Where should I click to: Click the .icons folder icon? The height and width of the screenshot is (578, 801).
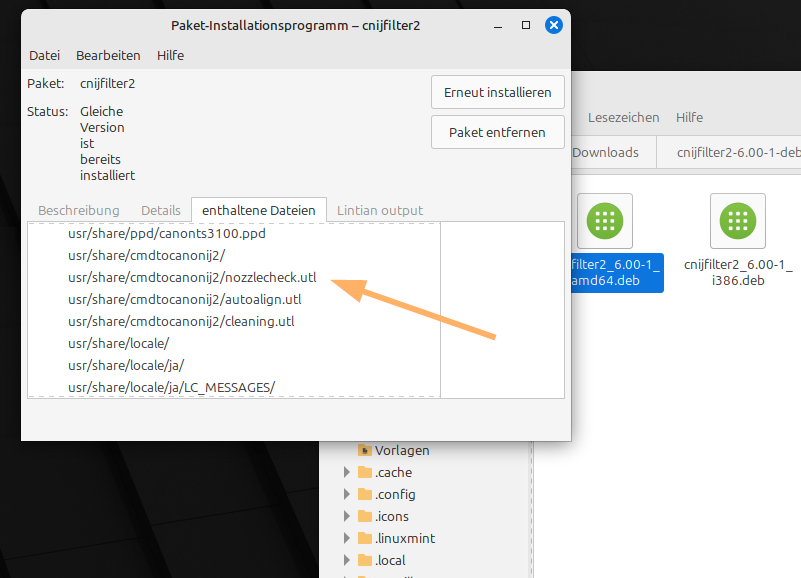(365, 516)
